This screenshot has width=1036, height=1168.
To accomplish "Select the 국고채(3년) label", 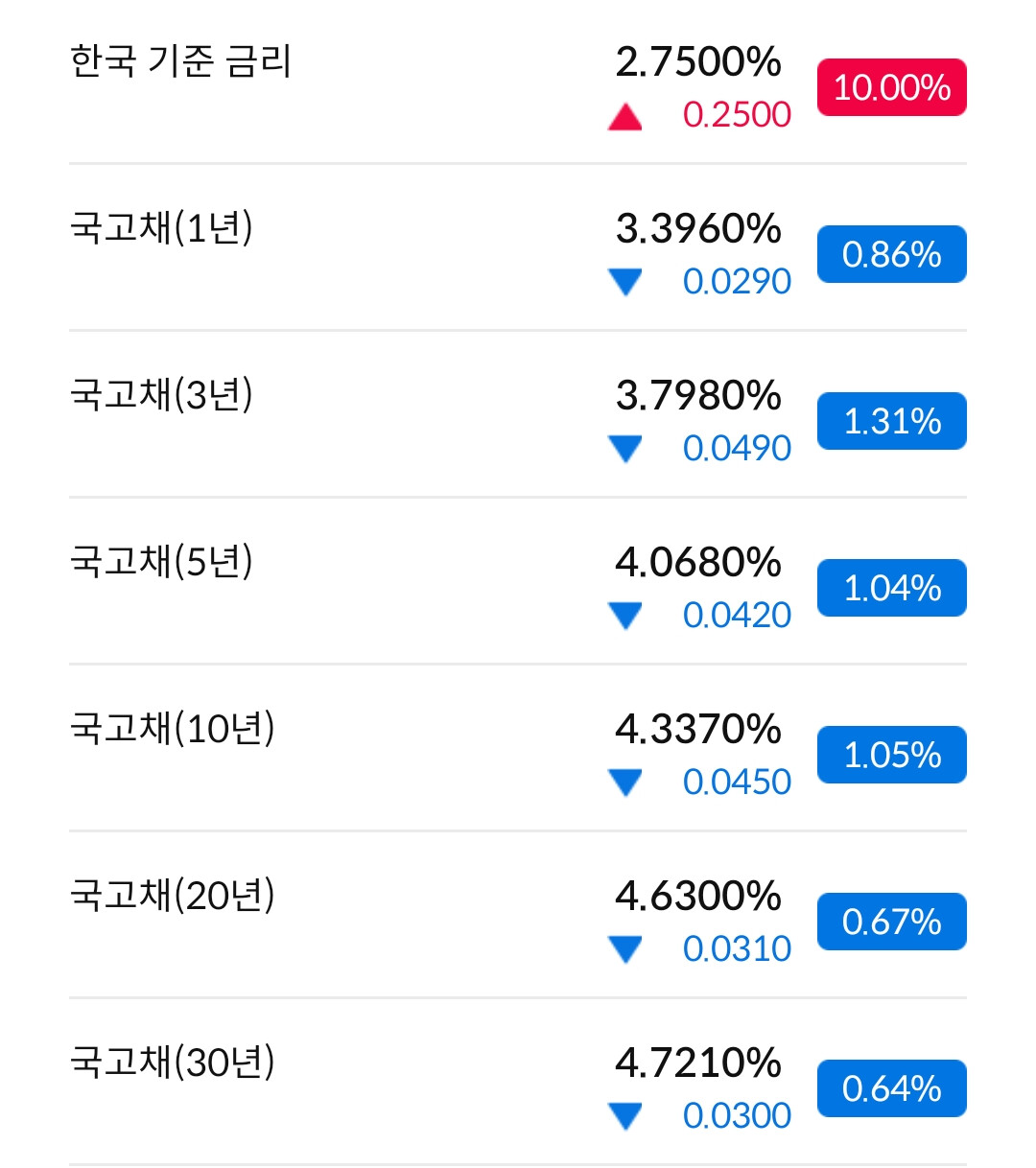I will click(162, 394).
